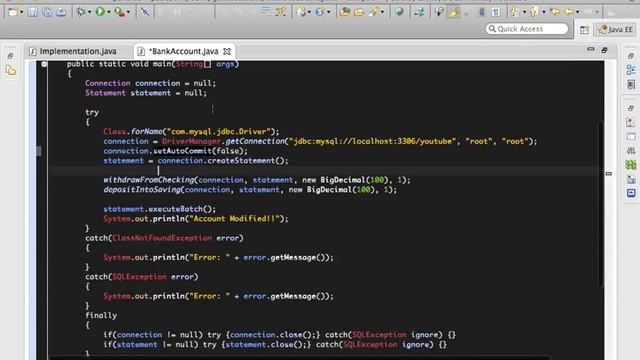
Task: Start debugging with the bug icon
Action: pyautogui.click(x=81, y=12)
